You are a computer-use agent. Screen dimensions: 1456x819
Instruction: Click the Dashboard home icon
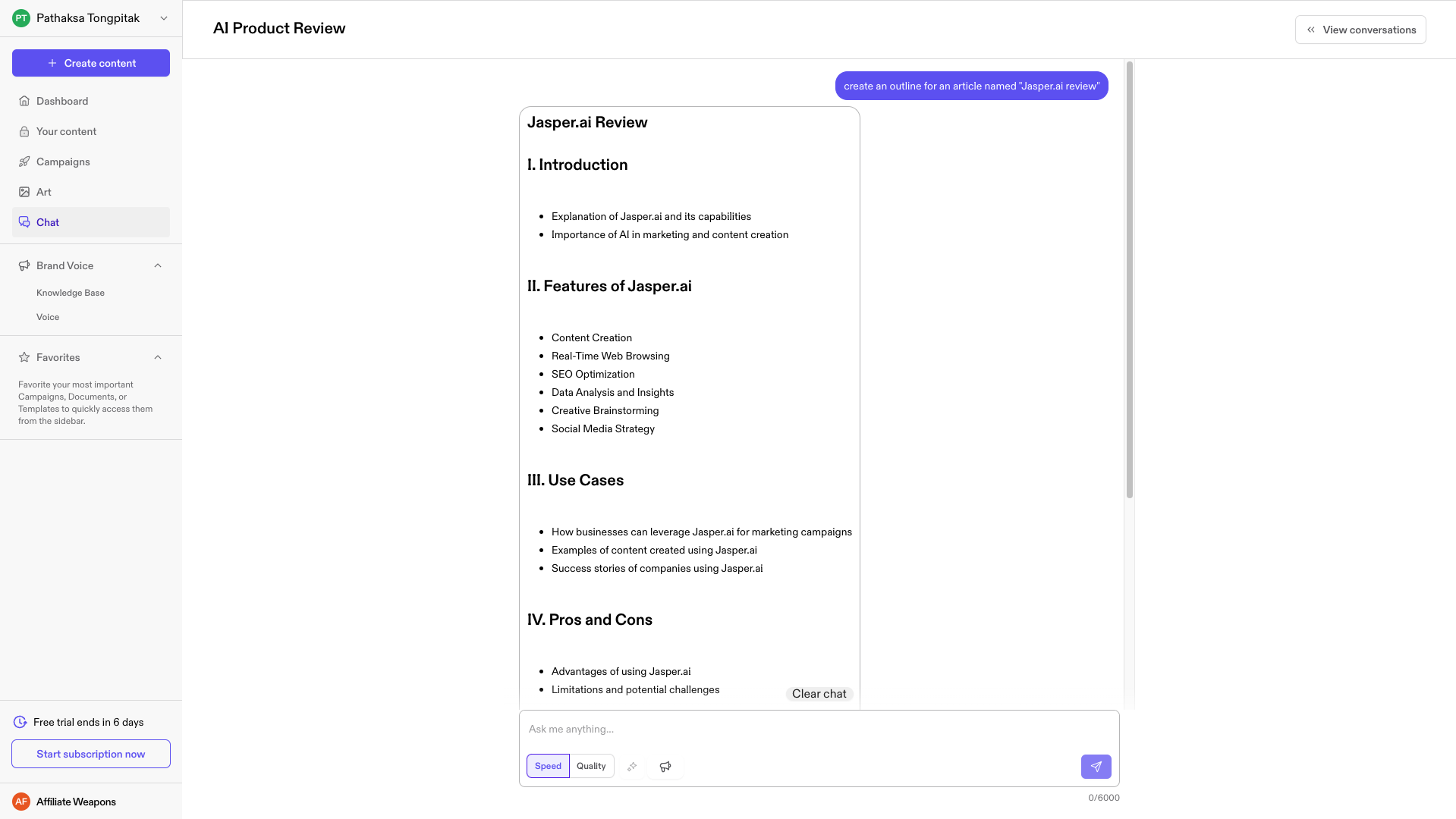[x=24, y=101]
